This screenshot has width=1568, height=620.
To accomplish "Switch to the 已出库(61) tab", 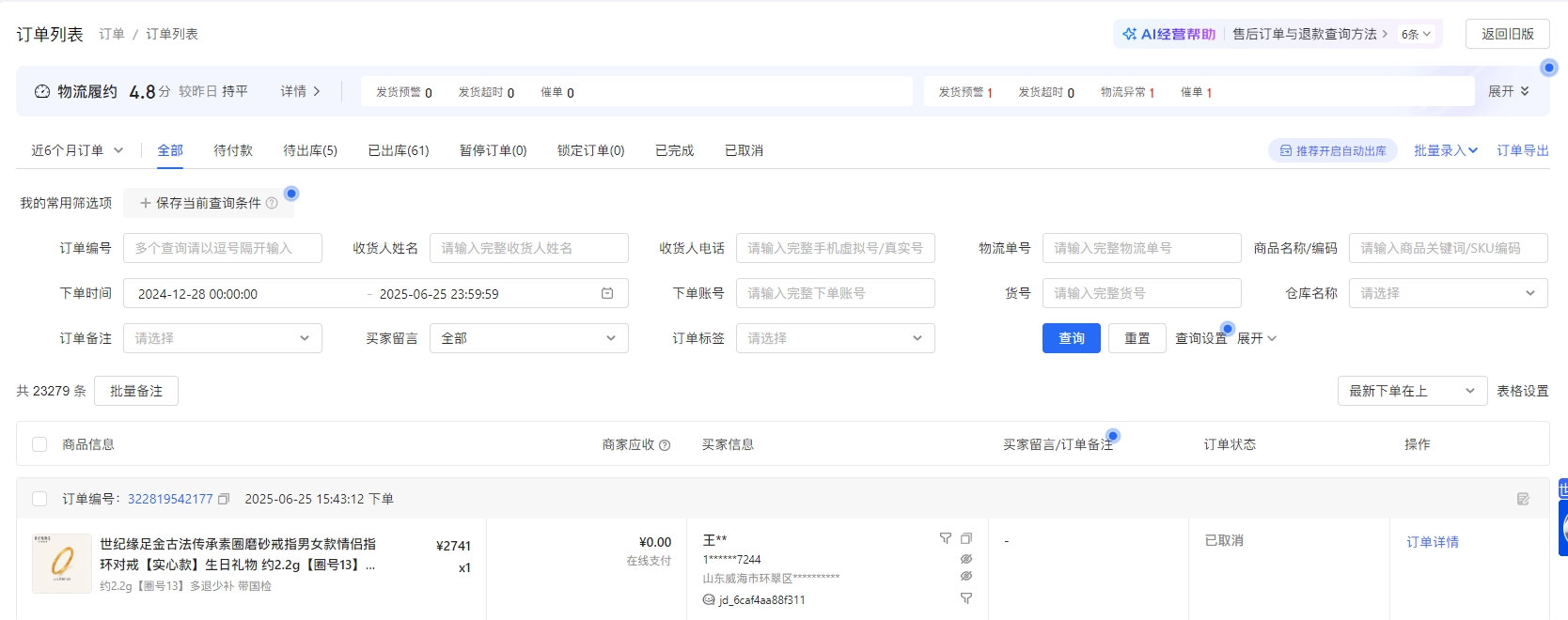I will [398, 150].
